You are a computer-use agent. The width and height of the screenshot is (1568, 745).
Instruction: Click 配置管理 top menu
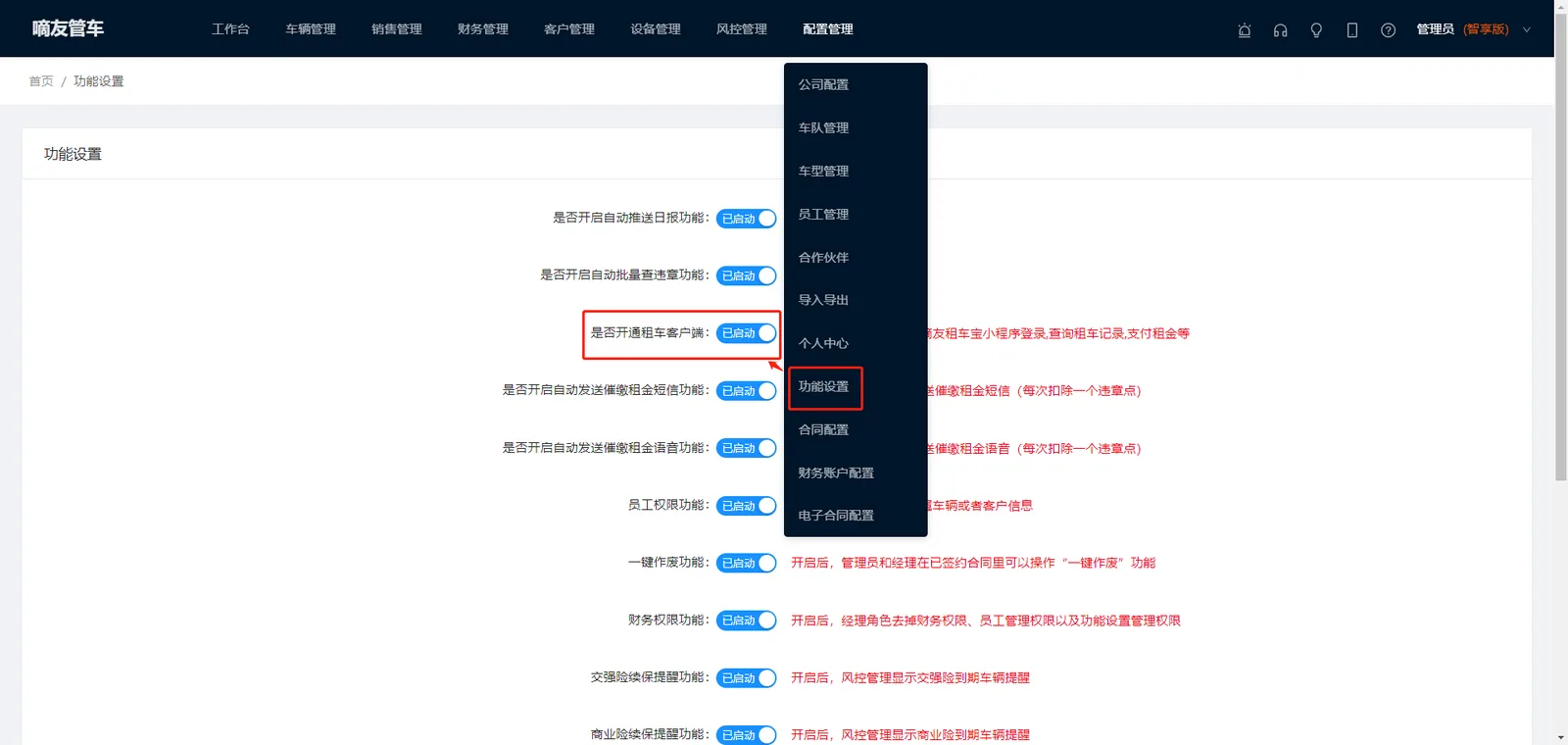828,29
